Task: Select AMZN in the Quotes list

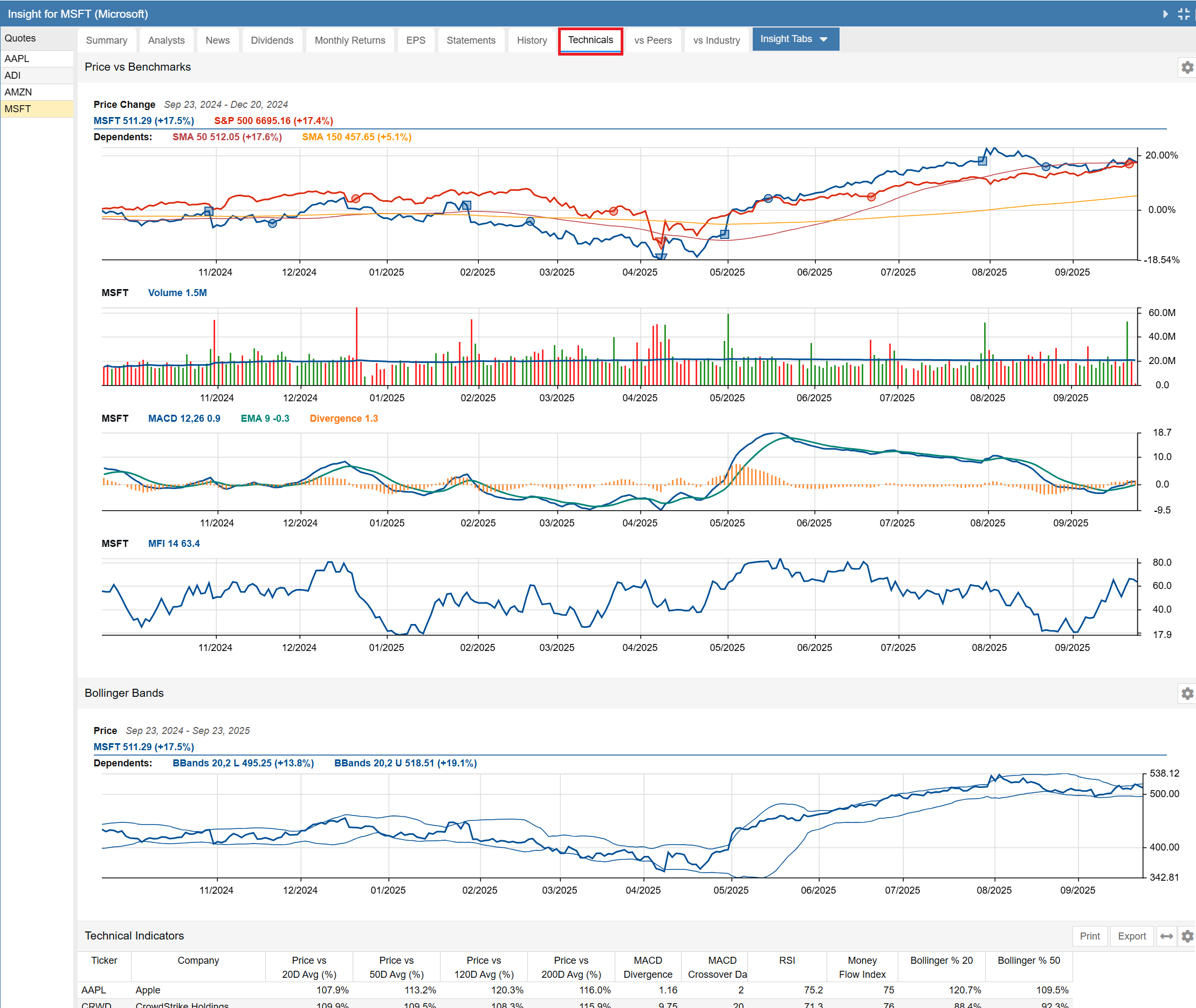Action: point(18,92)
